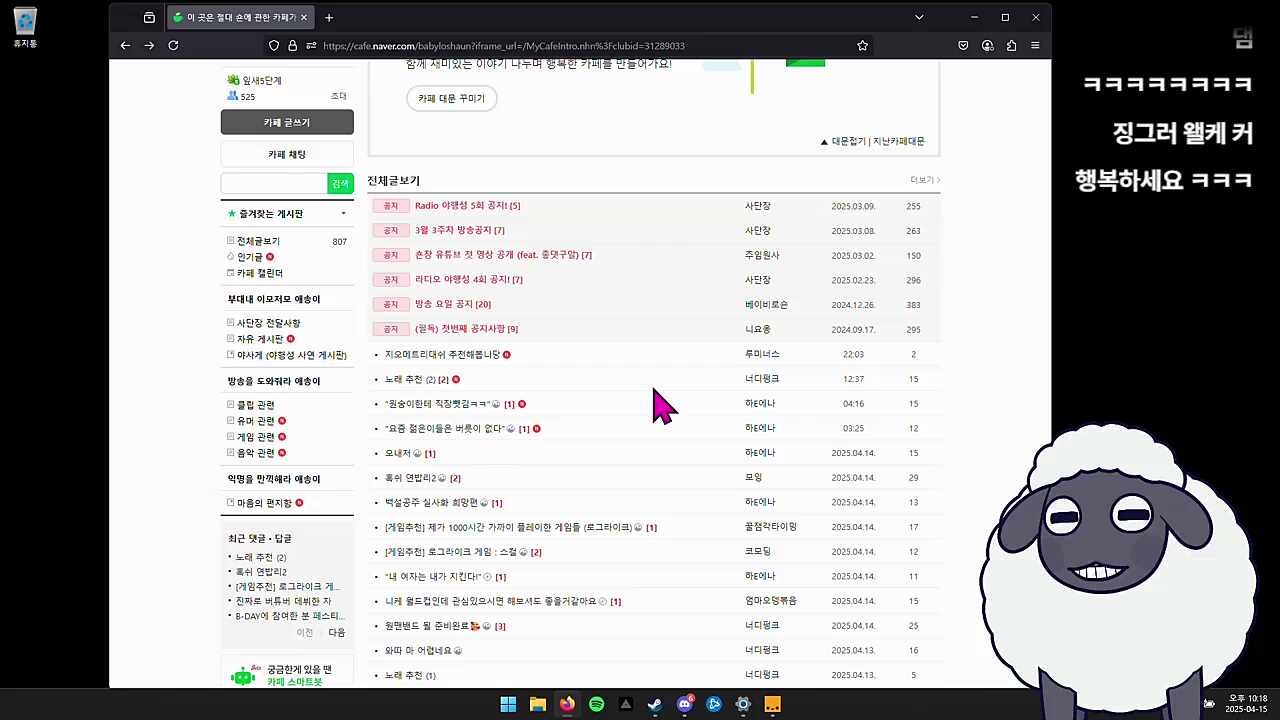View site security padlock details
This screenshot has width=1280, height=720.
tap(293, 45)
